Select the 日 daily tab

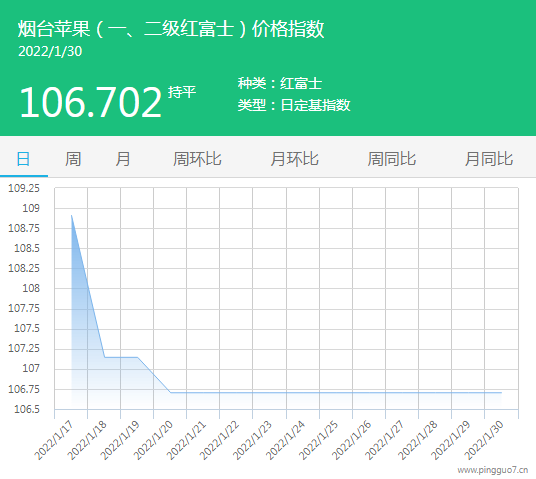23,159
